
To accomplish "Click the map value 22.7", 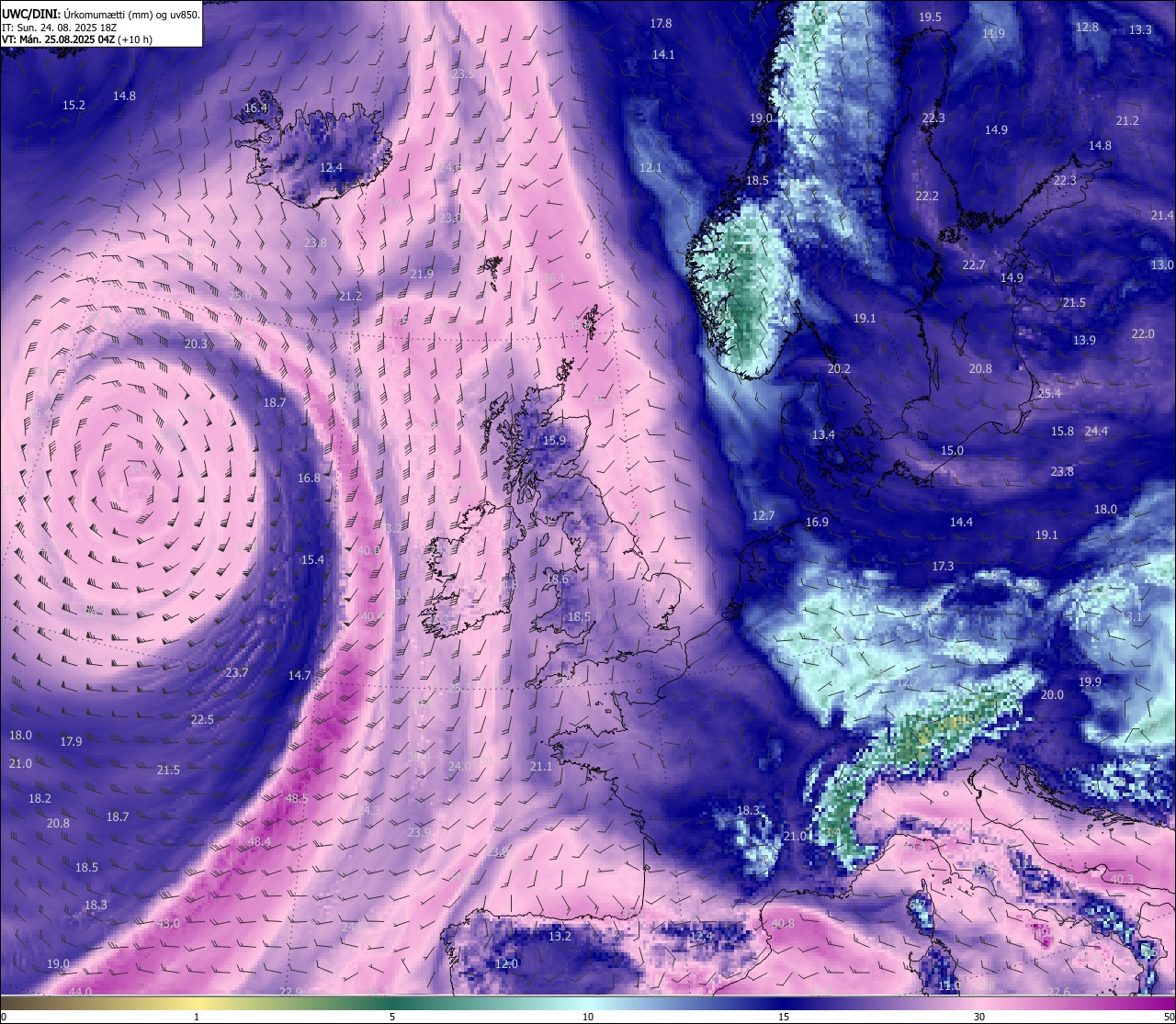I will click(973, 265).
